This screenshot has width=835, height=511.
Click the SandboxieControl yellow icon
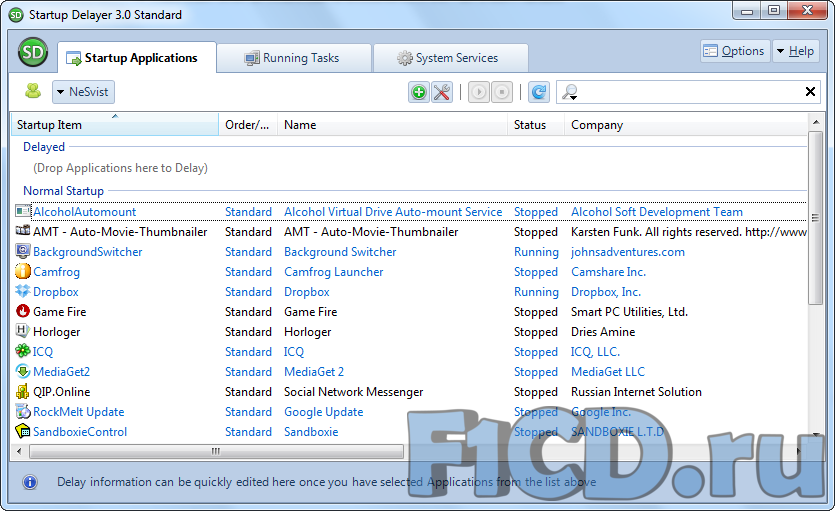tap(23, 431)
